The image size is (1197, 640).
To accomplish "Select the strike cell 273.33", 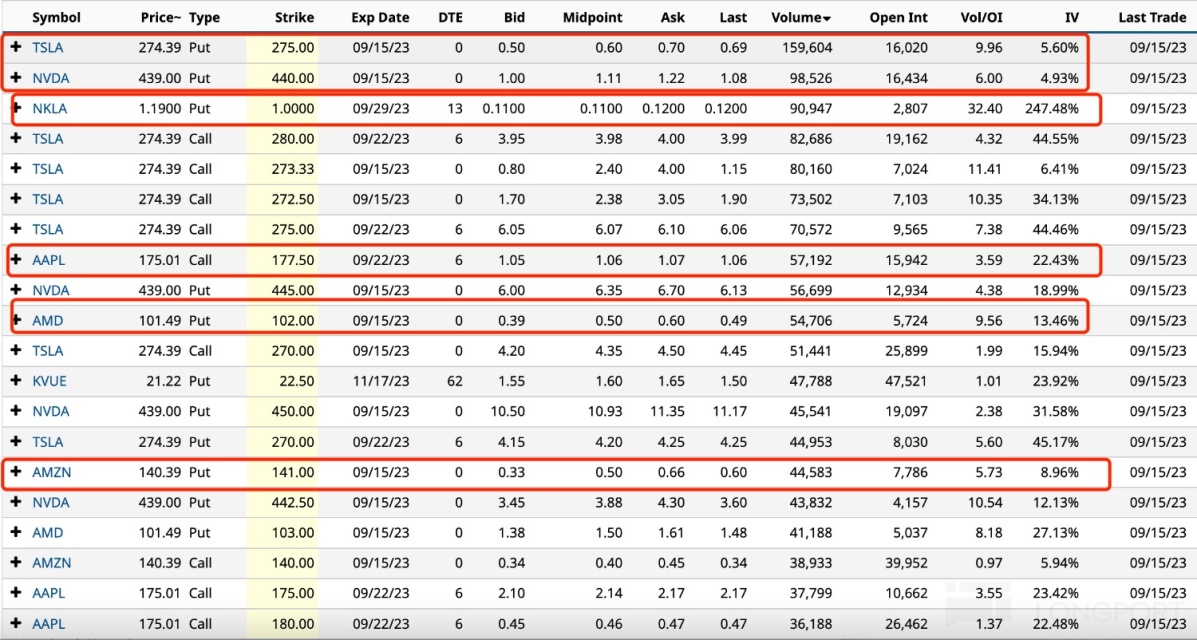I will (293, 169).
